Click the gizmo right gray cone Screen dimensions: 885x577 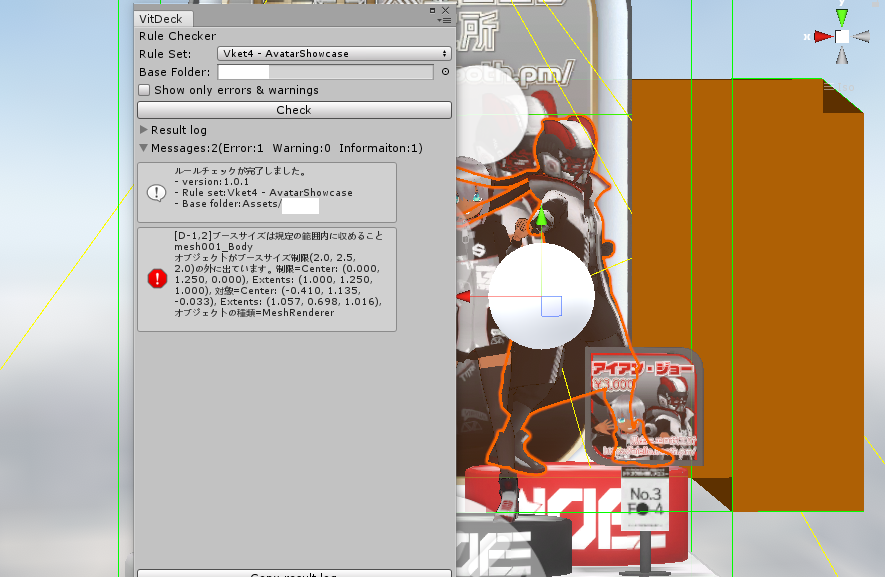[x=861, y=37]
